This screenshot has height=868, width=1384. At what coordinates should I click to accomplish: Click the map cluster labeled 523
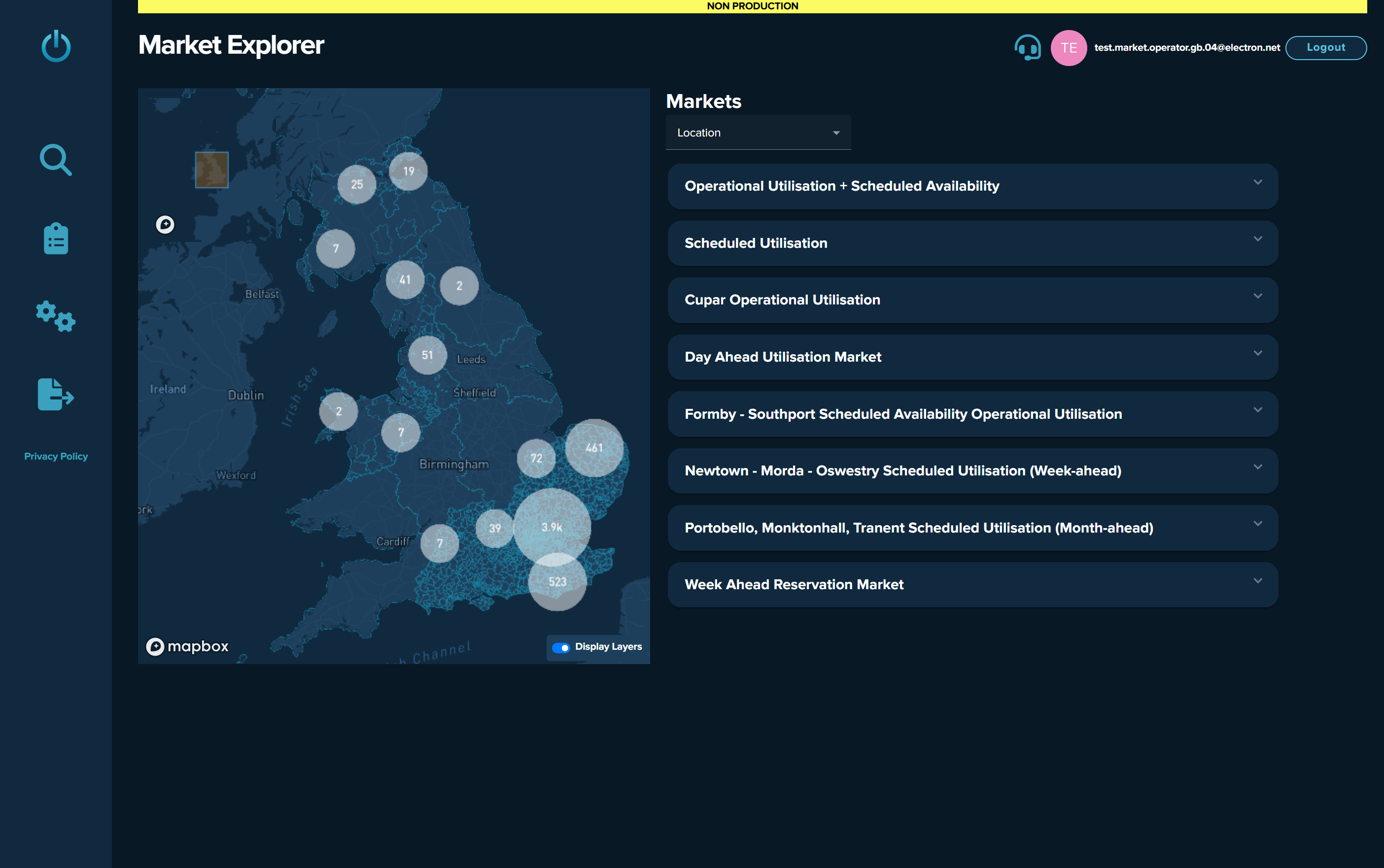[x=557, y=581]
